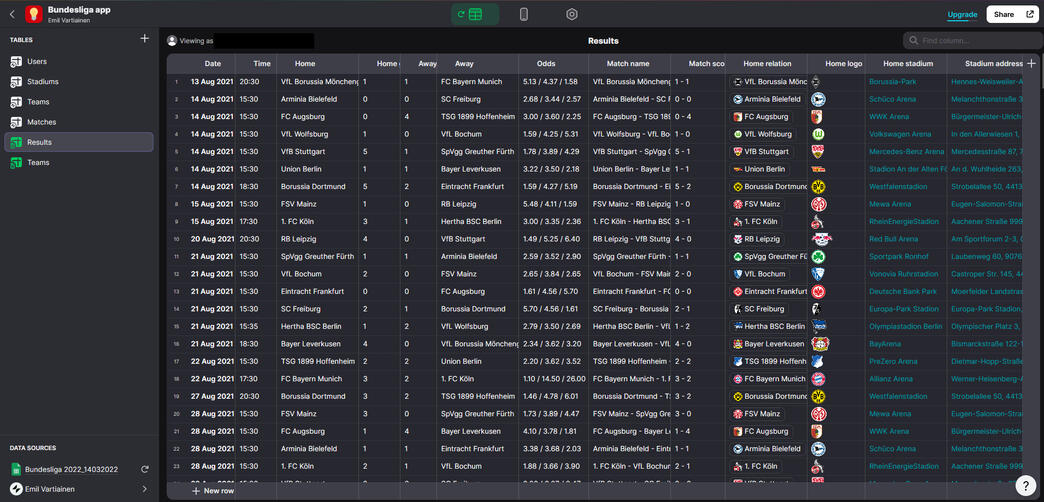
Task: Select home cell SpVgg Greuther Fürth row 11
Action: tap(317, 256)
